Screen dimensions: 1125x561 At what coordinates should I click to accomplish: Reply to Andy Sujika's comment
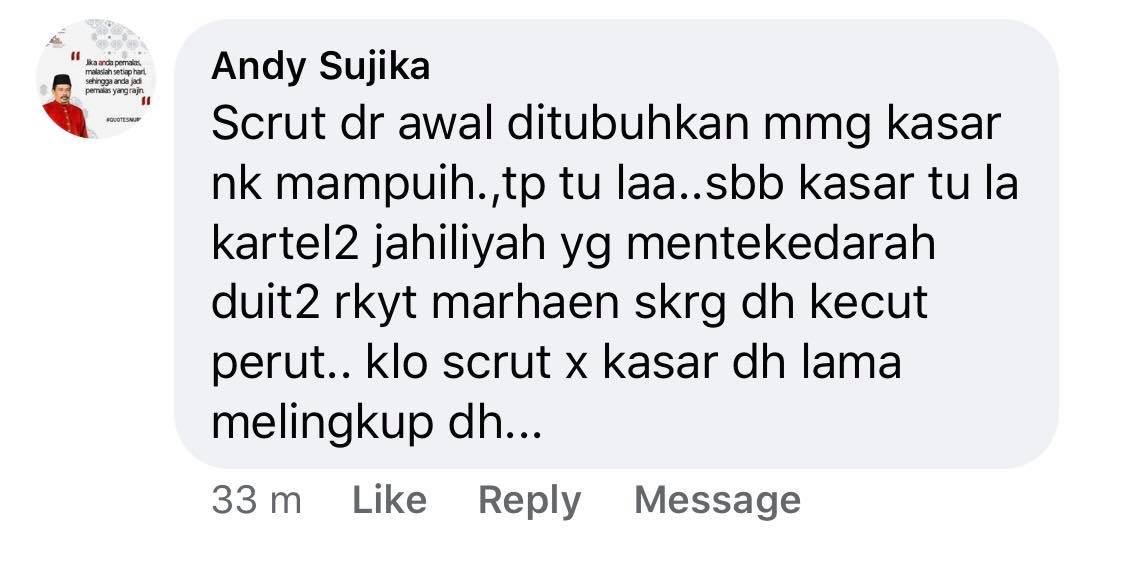click(x=529, y=501)
